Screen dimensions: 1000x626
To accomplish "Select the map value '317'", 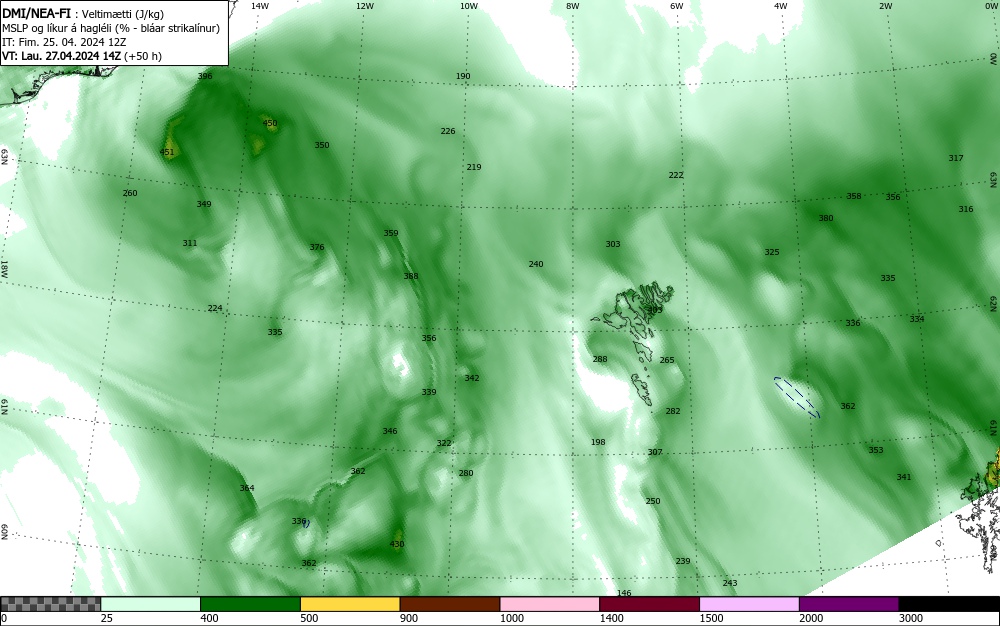I will [x=955, y=157].
